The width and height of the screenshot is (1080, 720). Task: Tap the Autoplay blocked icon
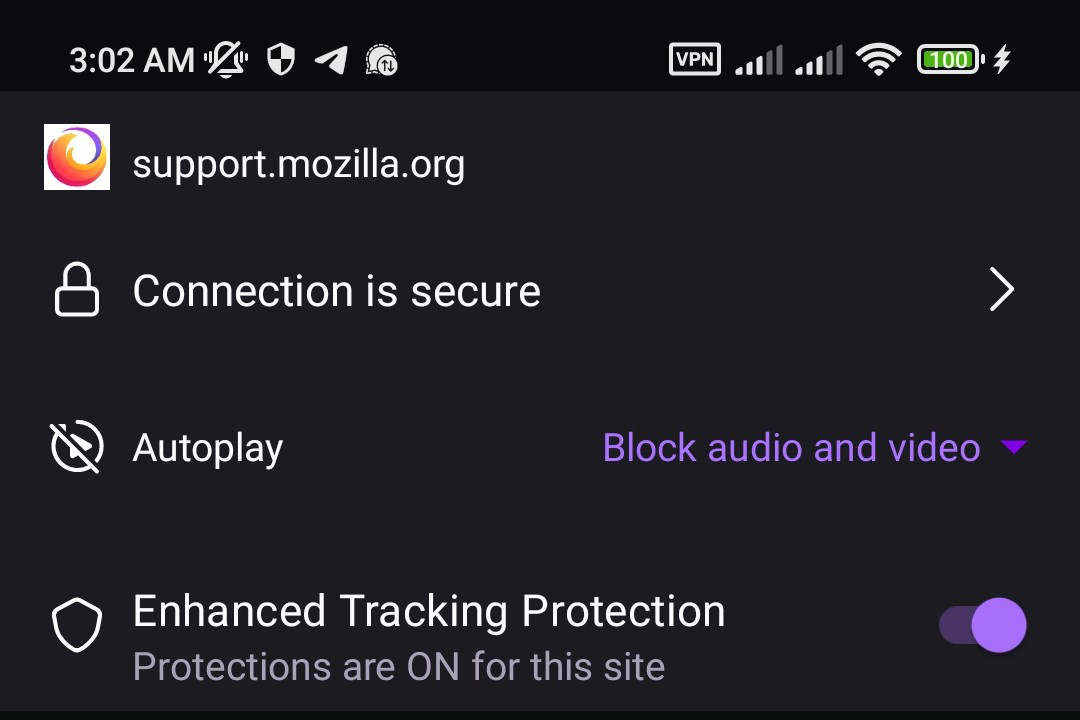pyautogui.click(x=77, y=448)
